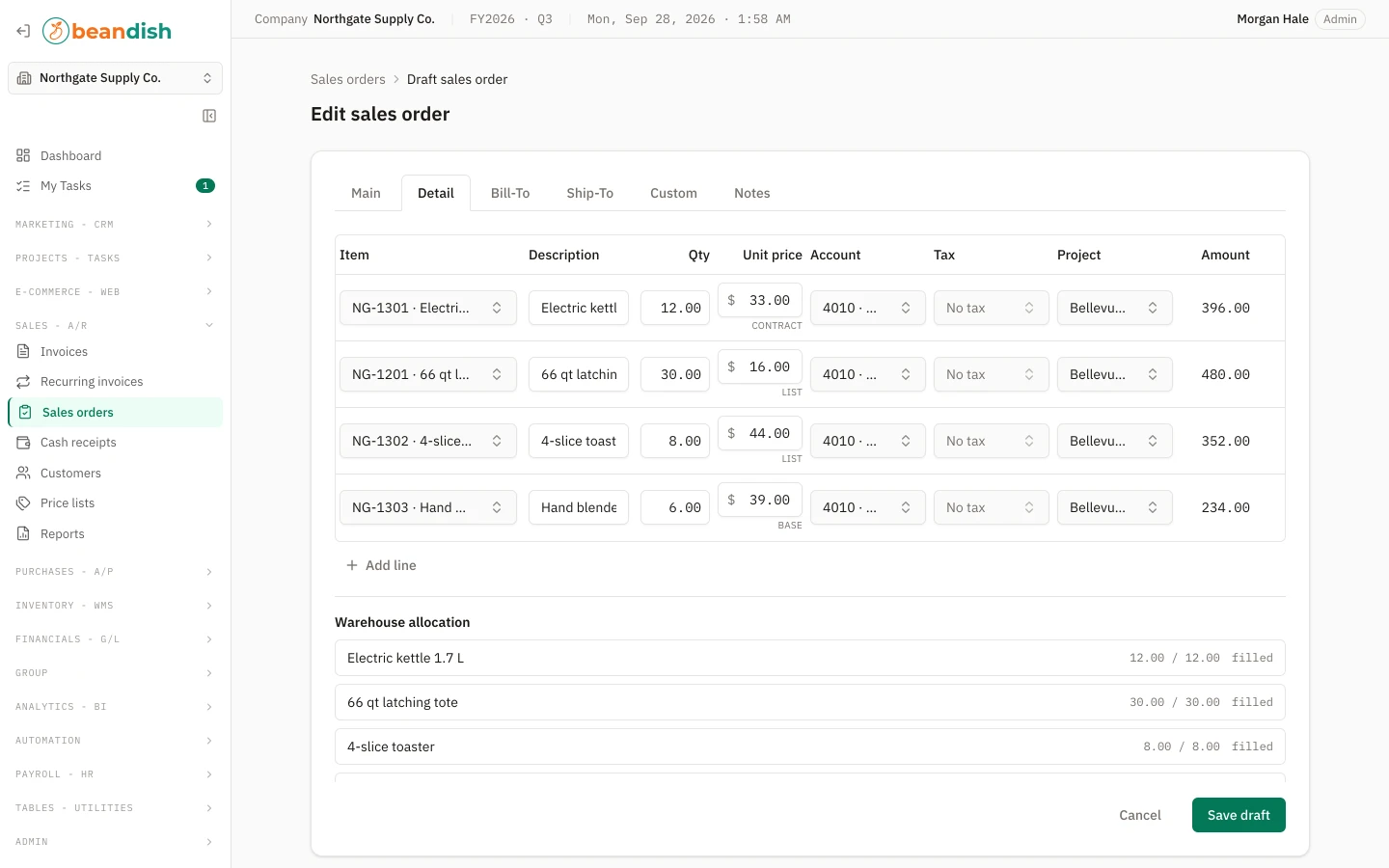Image resolution: width=1389 pixels, height=868 pixels.
Task: Switch to the Custom tab
Action: tap(673, 193)
